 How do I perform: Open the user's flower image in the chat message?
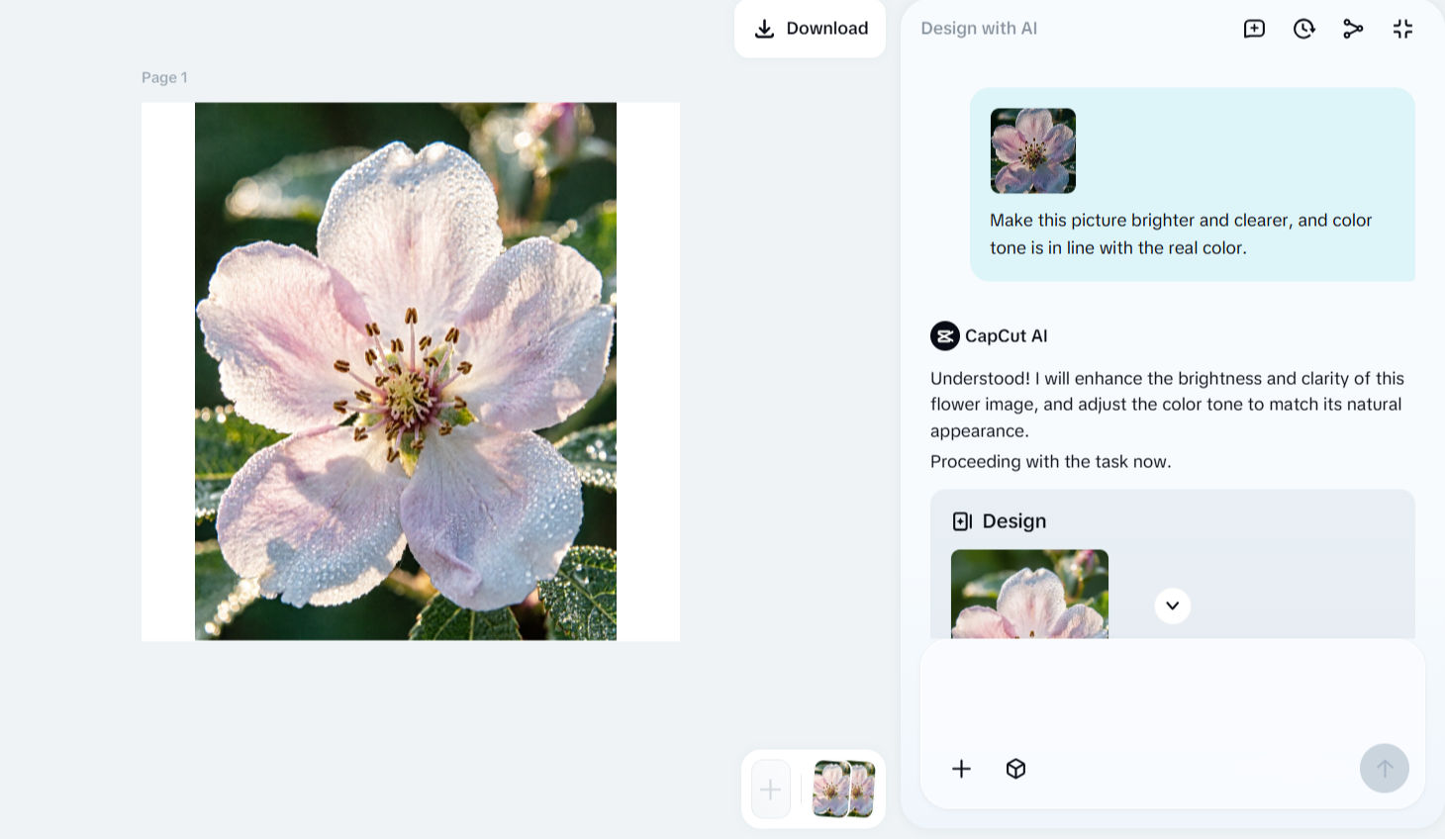point(1032,150)
